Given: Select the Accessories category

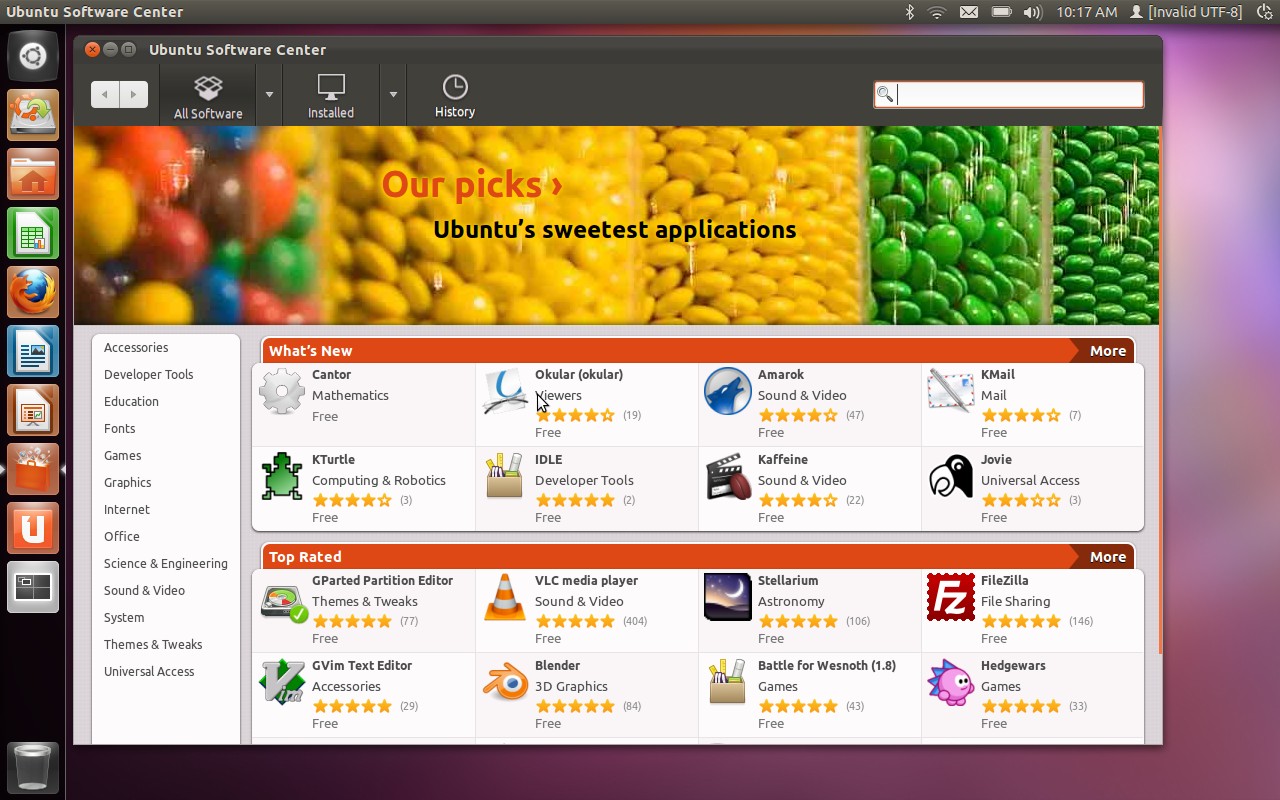Looking at the screenshot, I should point(136,347).
